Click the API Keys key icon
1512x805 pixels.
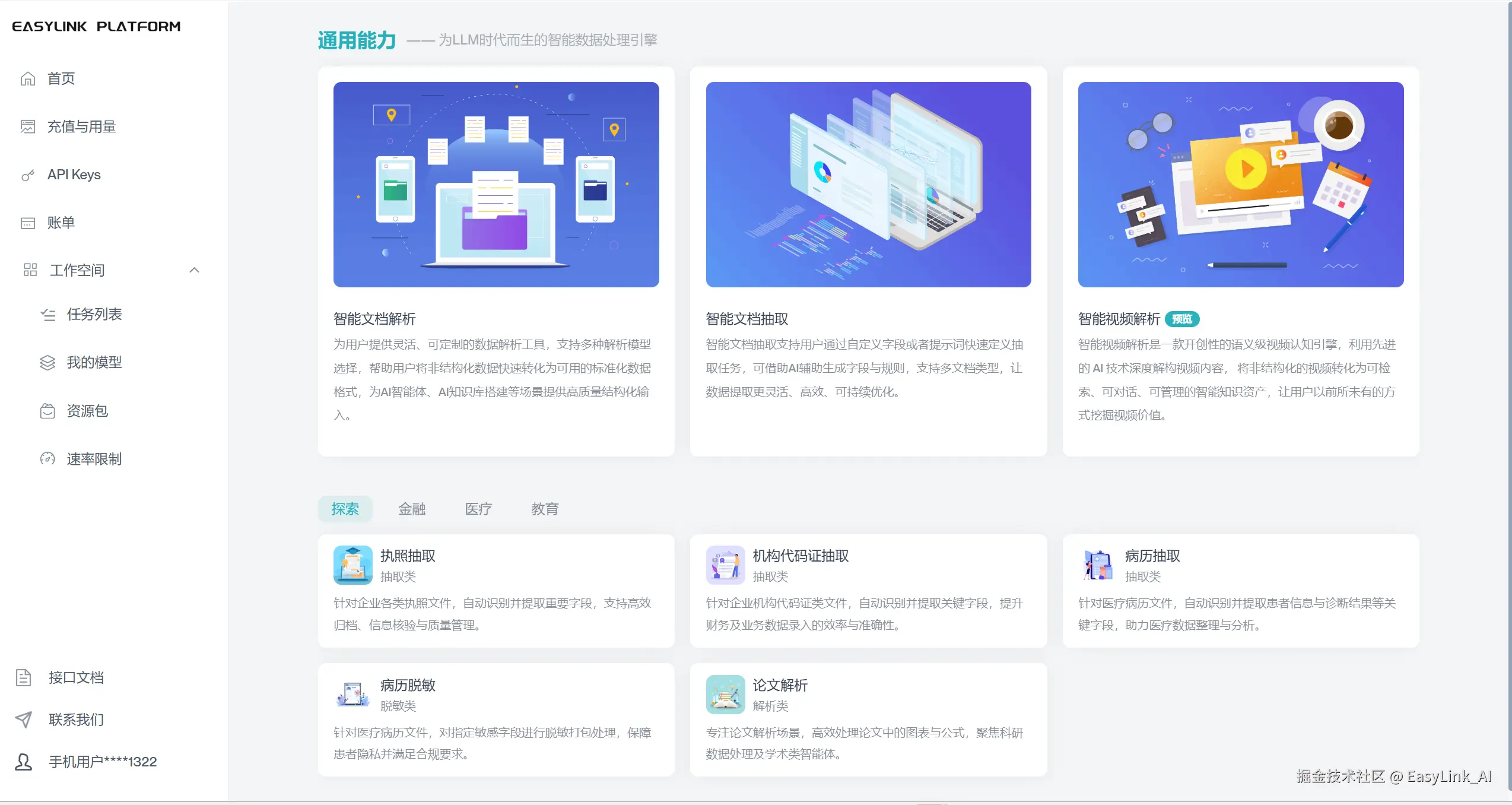[x=28, y=175]
